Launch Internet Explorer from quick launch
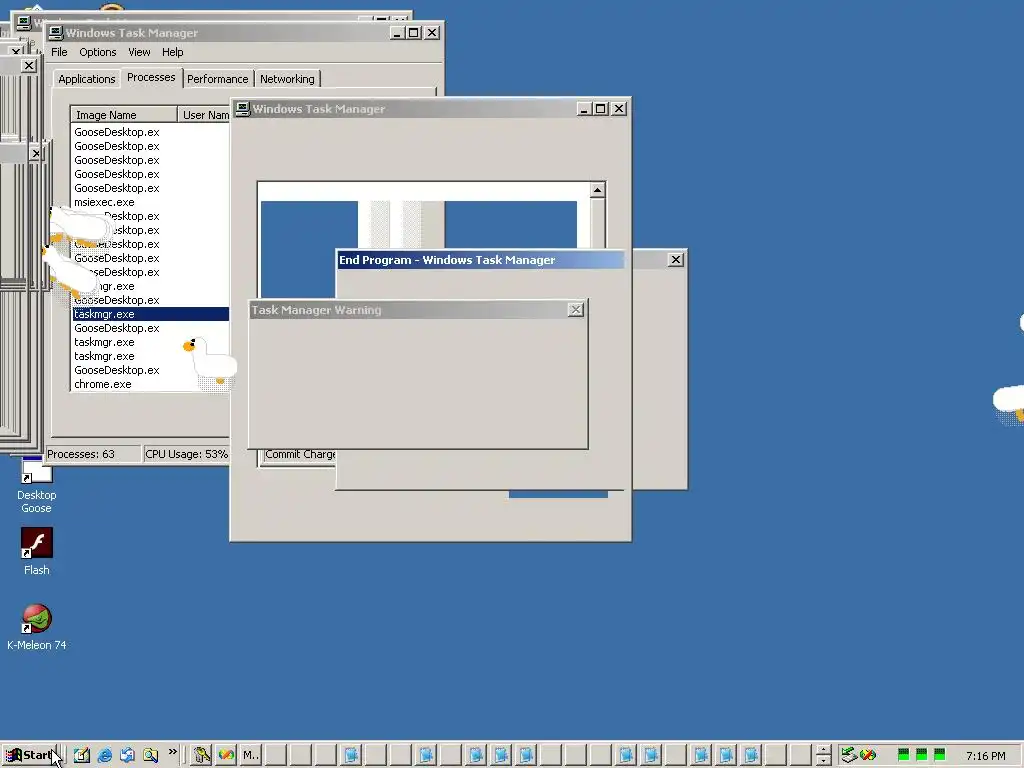1024x768 pixels. coord(104,755)
